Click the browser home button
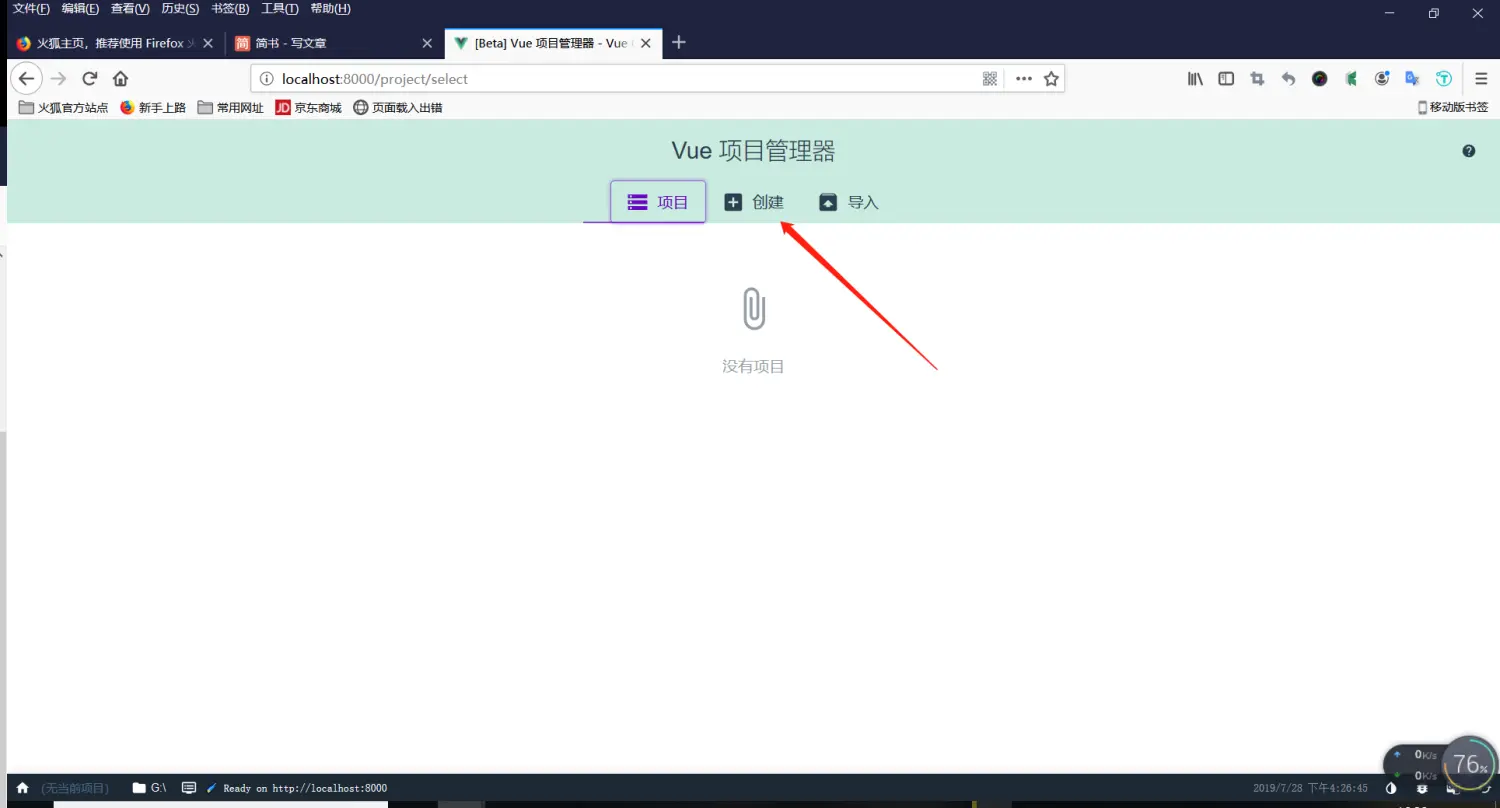 tap(120, 79)
